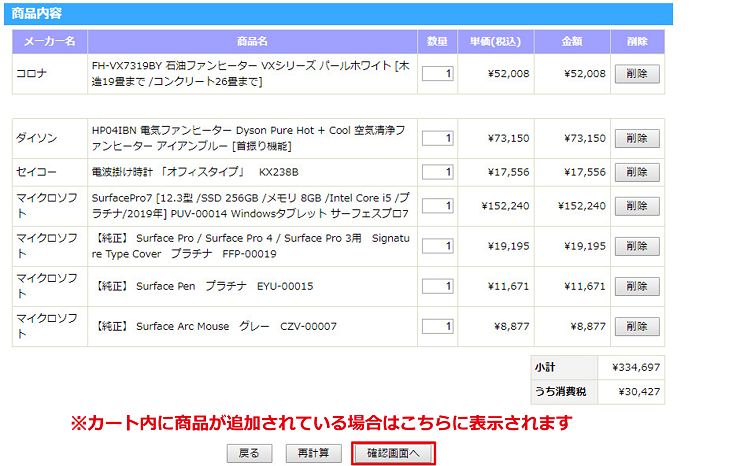Image resolution: width=738 pixels, height=466 pixels.
Task: Click the 数量 column header
Action: coord(437,41)
